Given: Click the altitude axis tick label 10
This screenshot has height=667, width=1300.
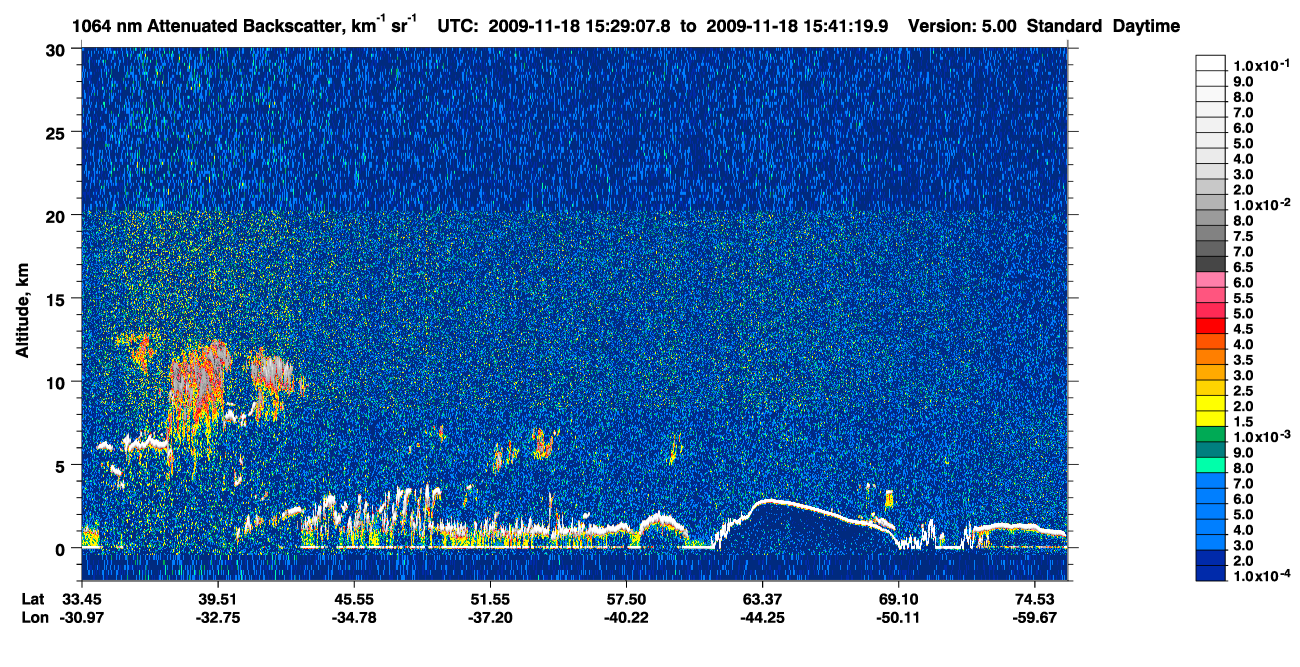Looking at the screenshot, I should [x=57, y=382].
